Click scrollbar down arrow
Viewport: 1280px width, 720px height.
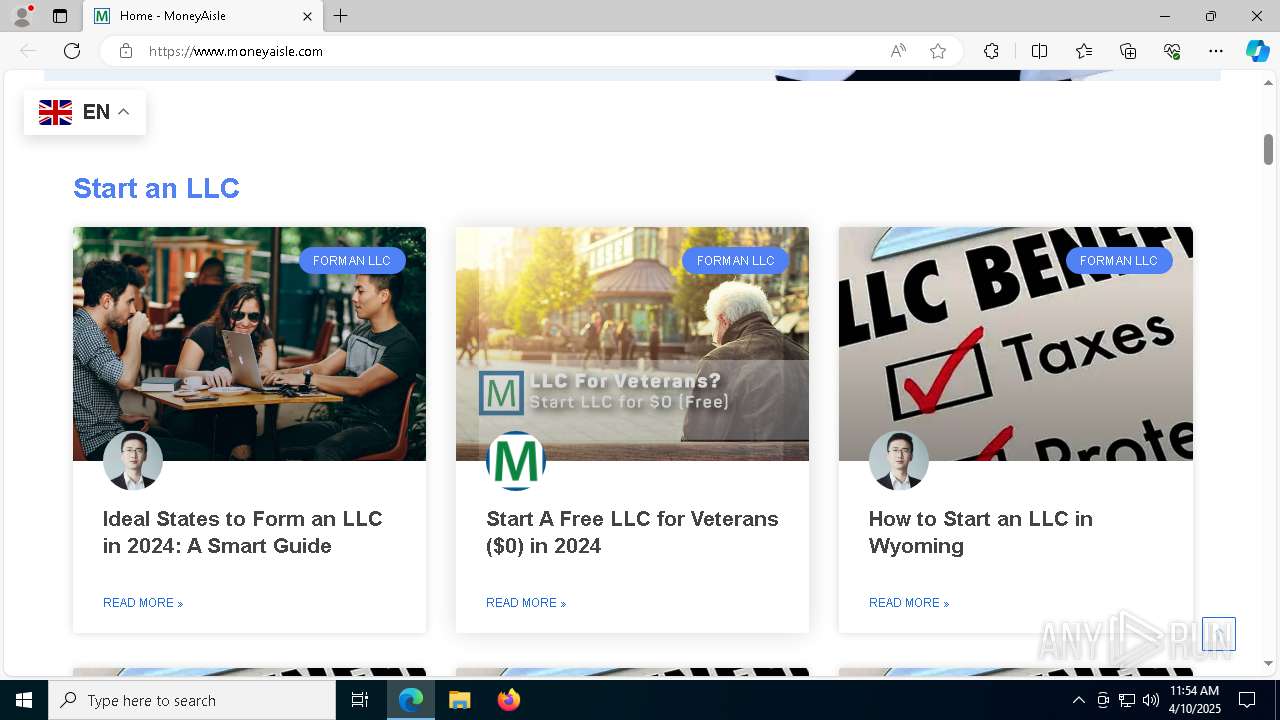(x=1268, y=663)
